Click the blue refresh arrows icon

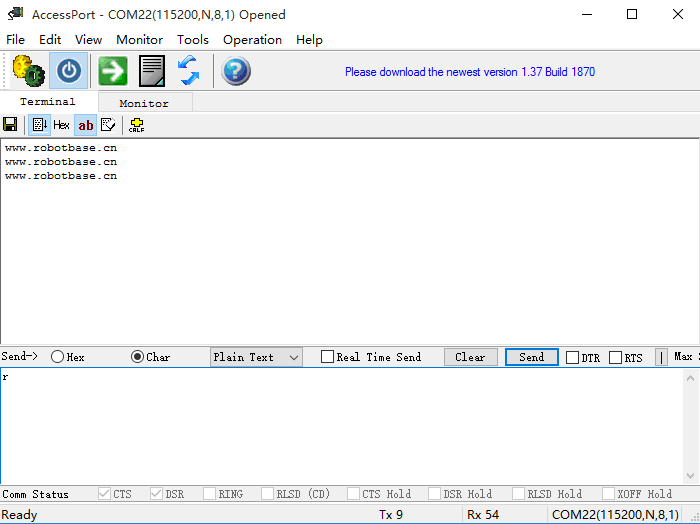click(x=188, y=71)
